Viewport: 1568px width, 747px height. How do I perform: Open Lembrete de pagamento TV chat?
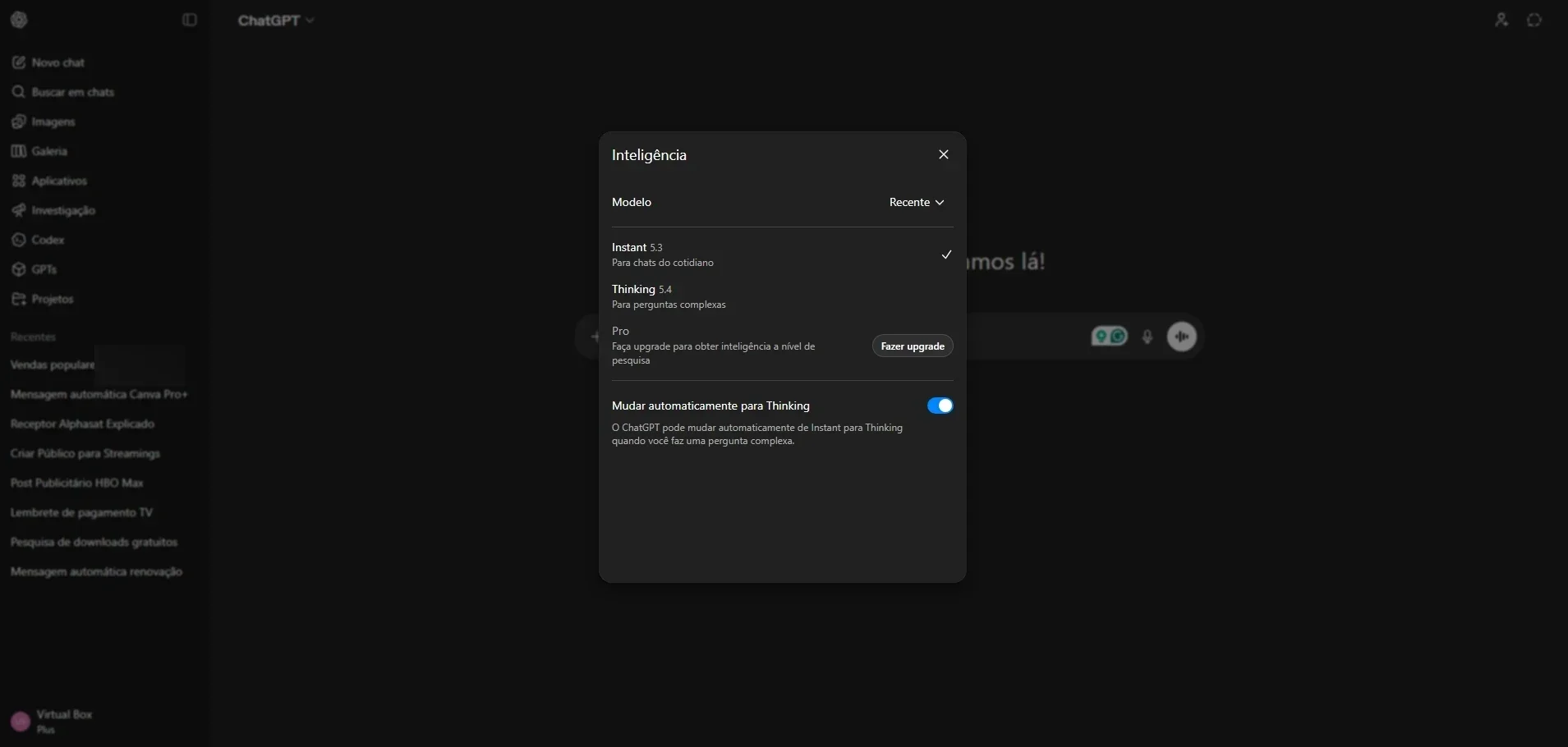coord(81,512)
